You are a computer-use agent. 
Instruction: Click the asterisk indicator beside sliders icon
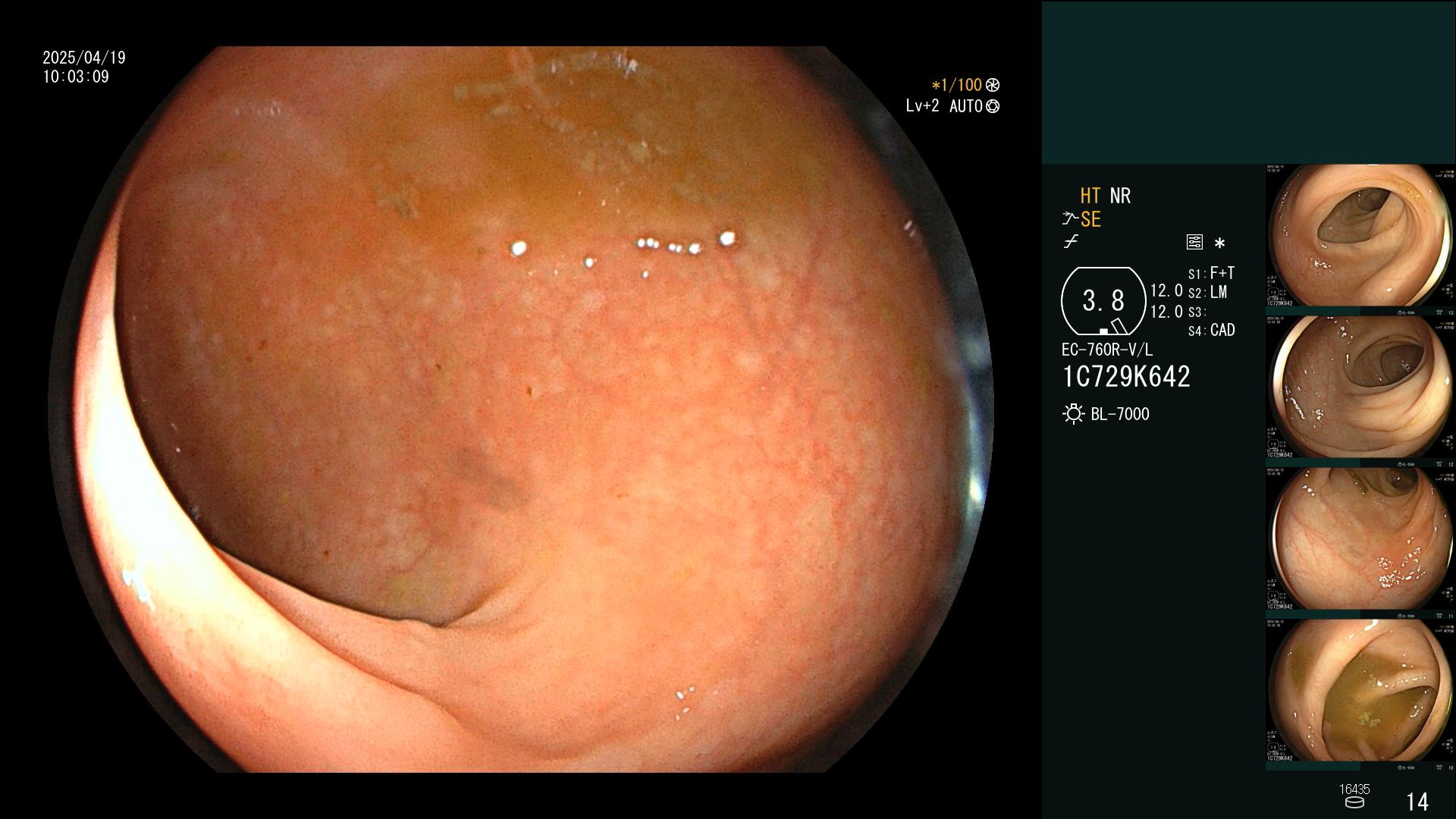[1219, 243]
